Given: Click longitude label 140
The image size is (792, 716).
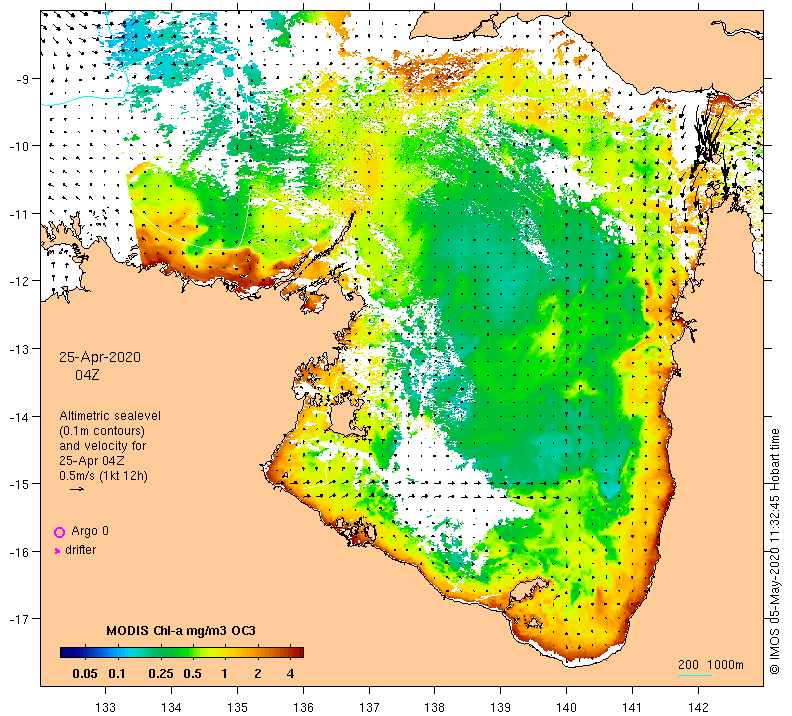Looking at the screenshot, I should coord(566,707).
